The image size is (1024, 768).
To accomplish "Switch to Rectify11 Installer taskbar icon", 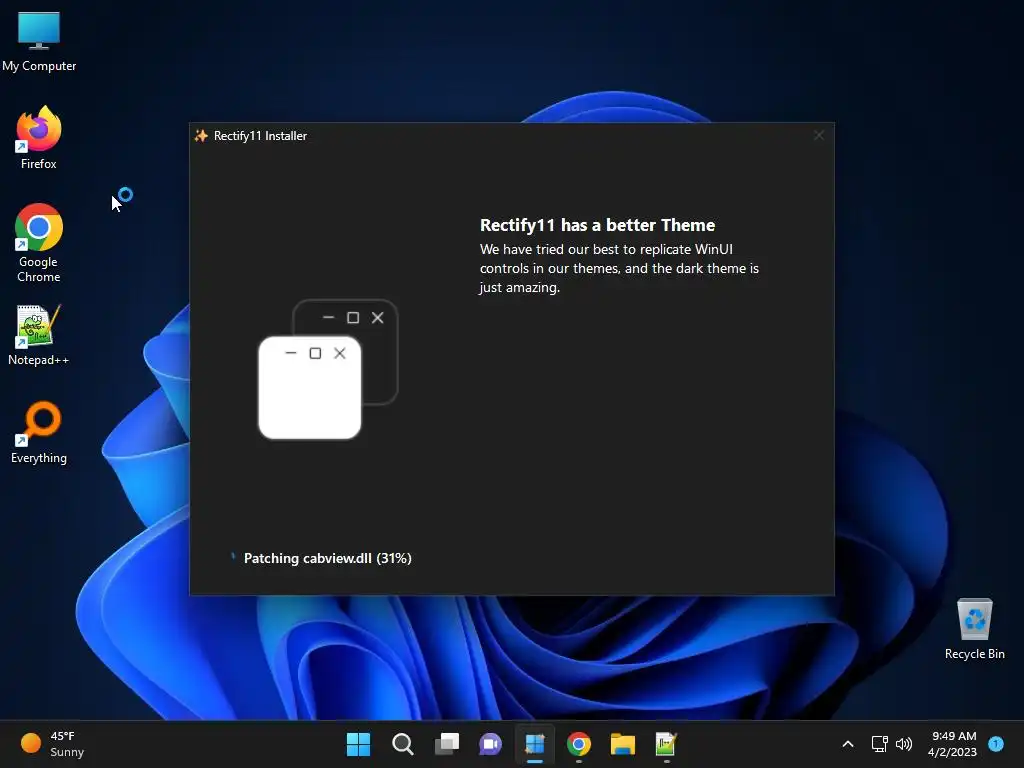I will (x=535, y=744).
